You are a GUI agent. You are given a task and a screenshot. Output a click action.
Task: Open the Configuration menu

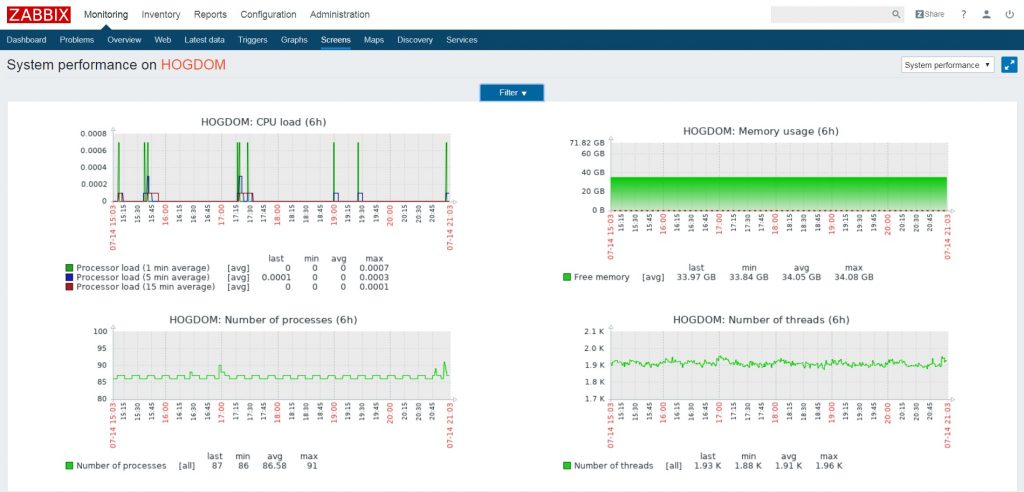pyautogui.click(x=268, y=14)
